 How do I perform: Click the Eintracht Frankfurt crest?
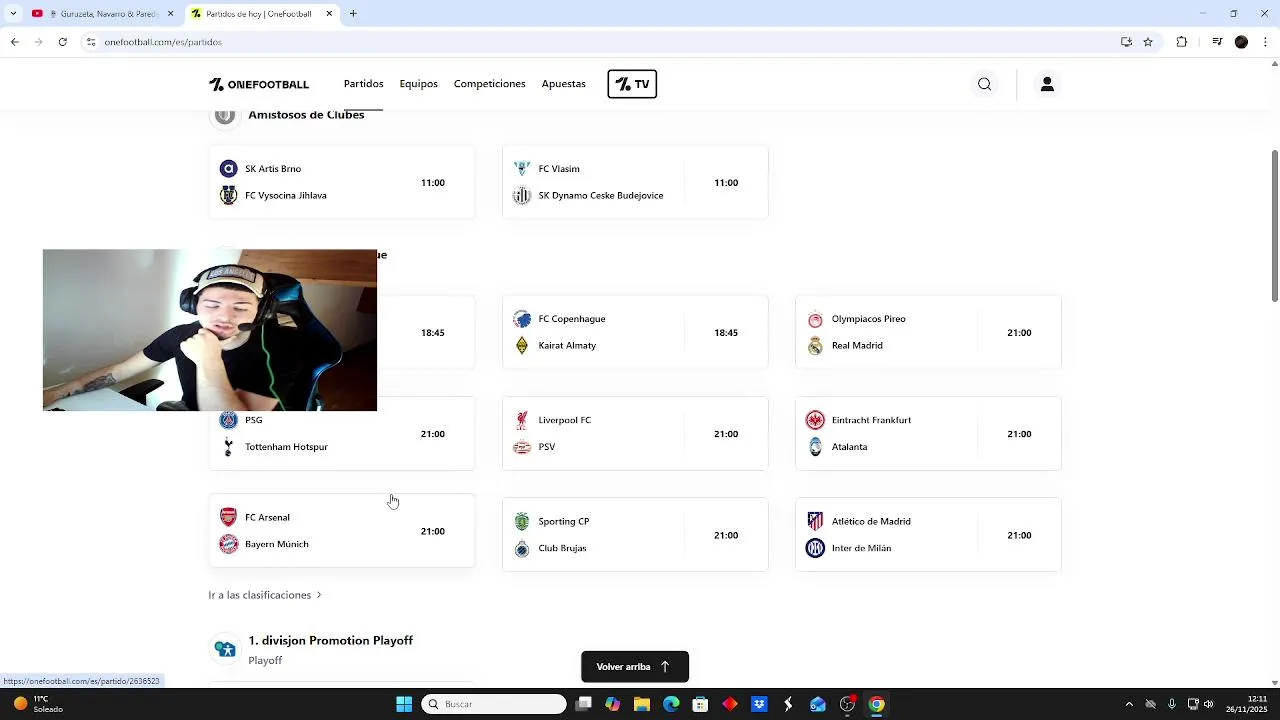point(815,420)
